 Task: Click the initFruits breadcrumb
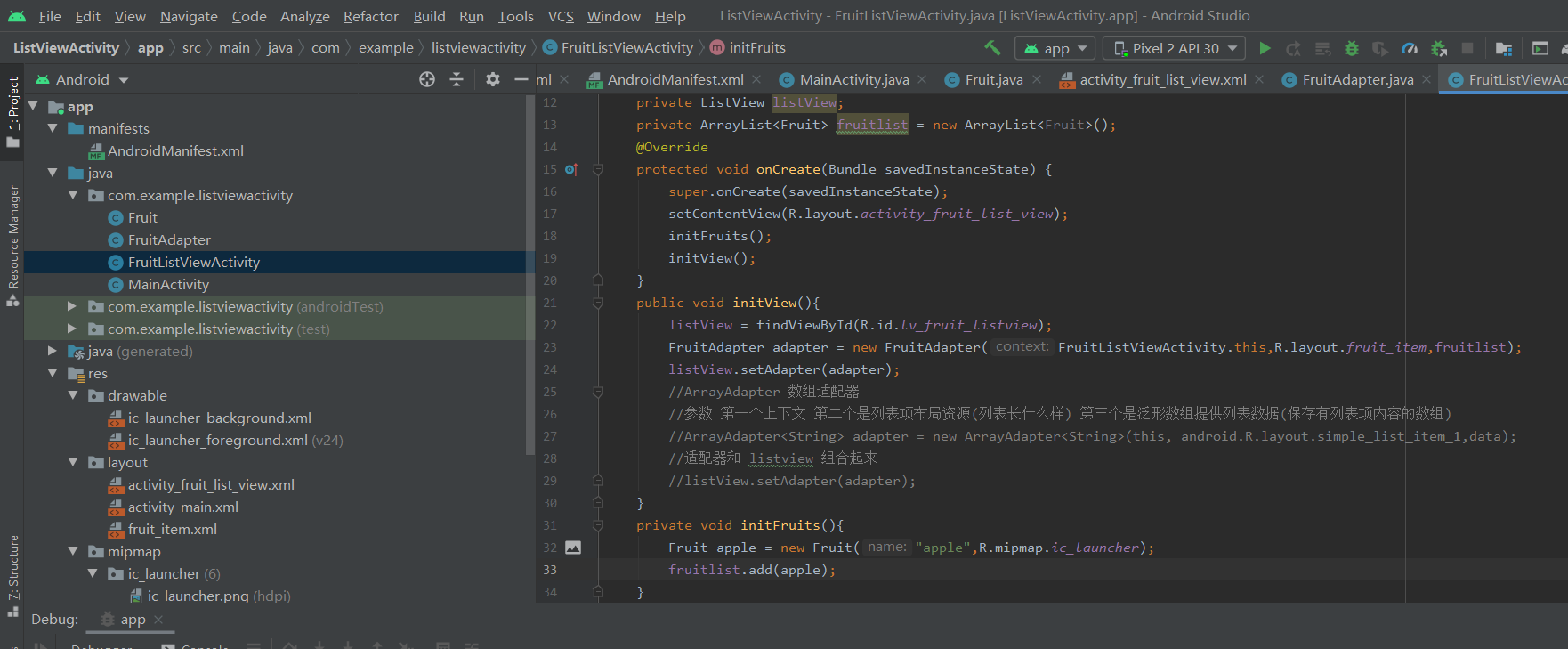(x=757, y=48)
